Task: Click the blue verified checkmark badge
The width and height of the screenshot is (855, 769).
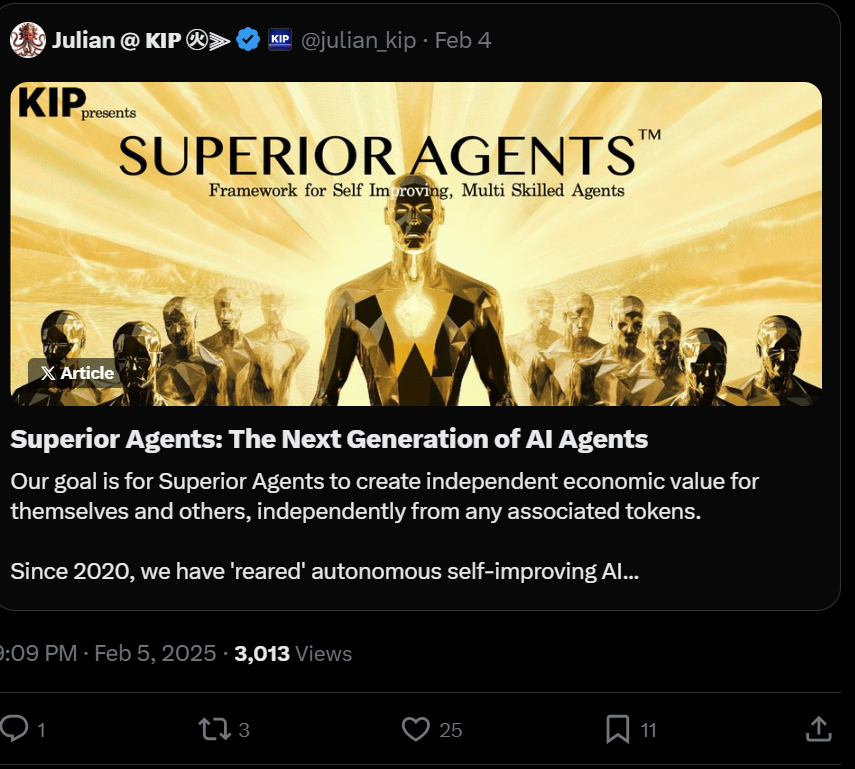Action: [248, 40]
